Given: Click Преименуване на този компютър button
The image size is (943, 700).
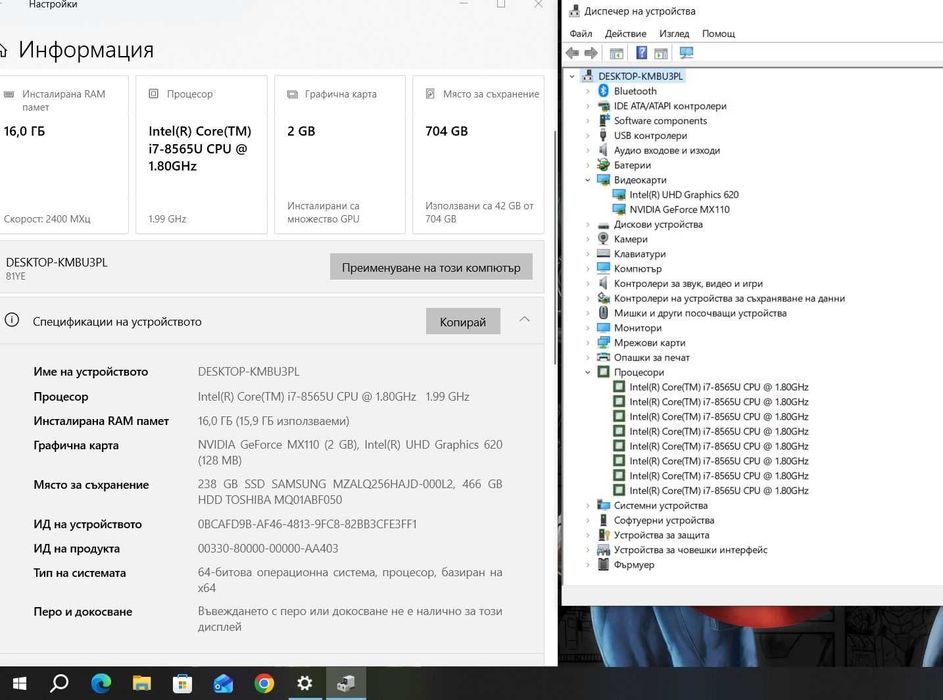Looking at the screenshot, I should pos(431,267).
